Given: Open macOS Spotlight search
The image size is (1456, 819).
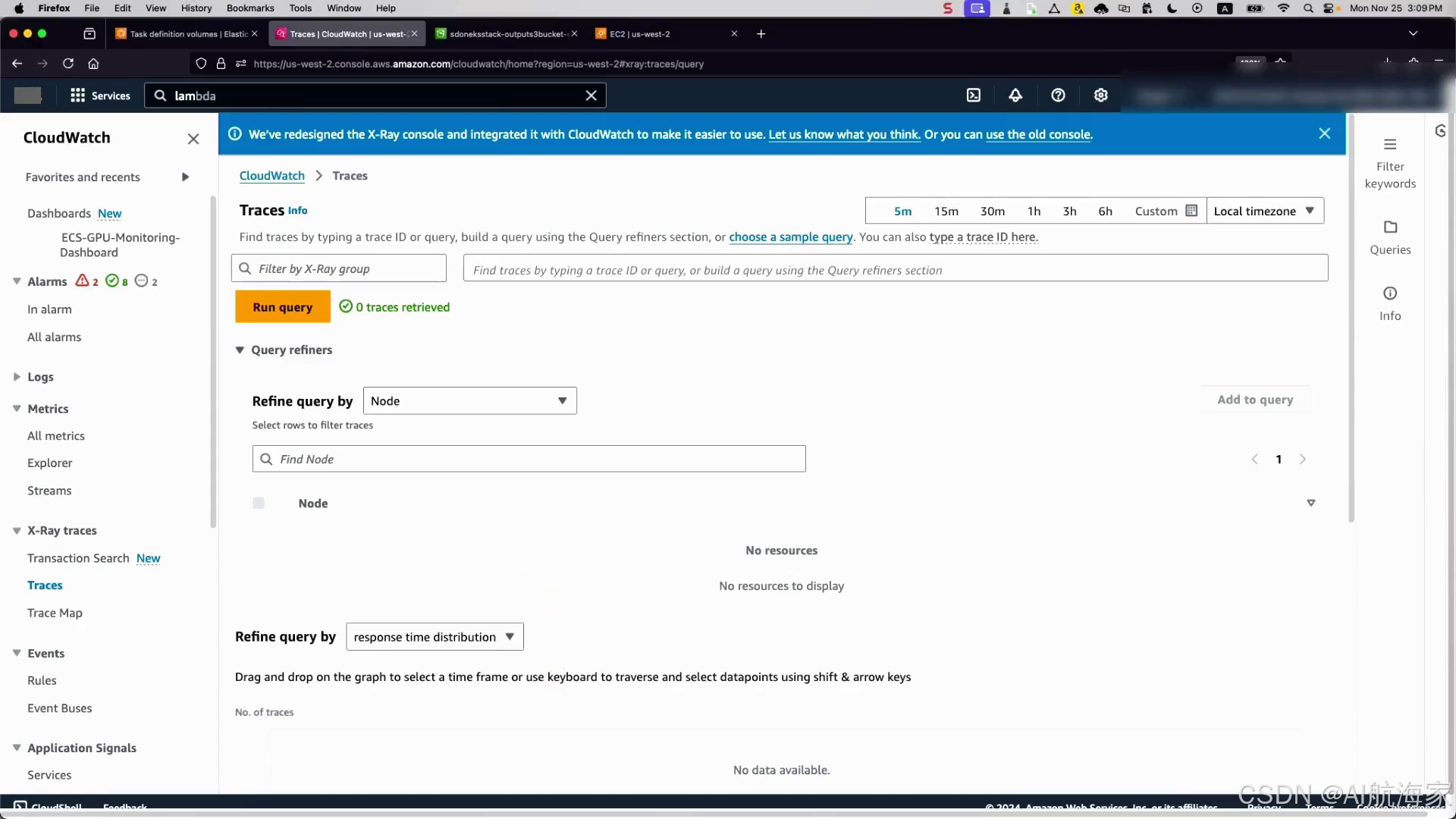Looking at the screenshot, I should tap(1308, 8).
